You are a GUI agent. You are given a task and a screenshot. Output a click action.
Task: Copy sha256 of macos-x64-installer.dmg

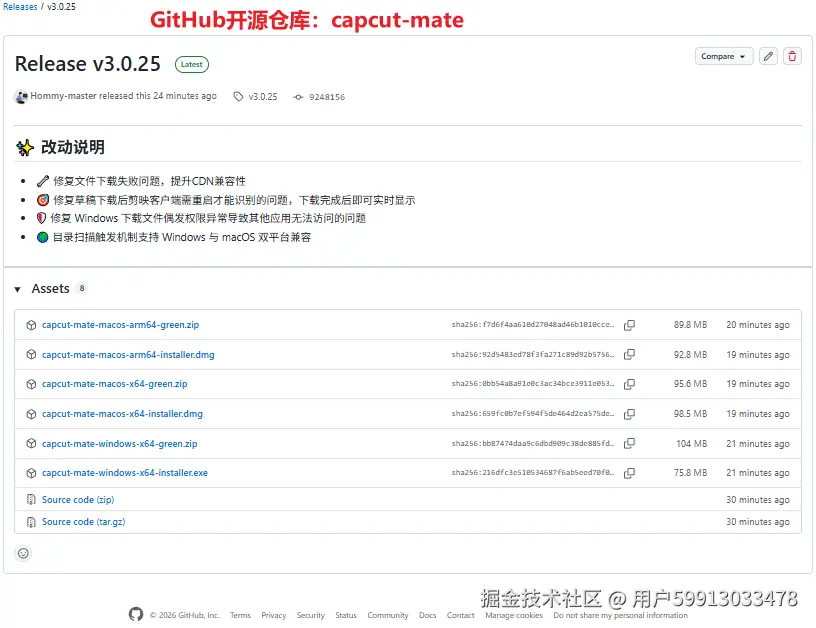click(x=629, y=414)
